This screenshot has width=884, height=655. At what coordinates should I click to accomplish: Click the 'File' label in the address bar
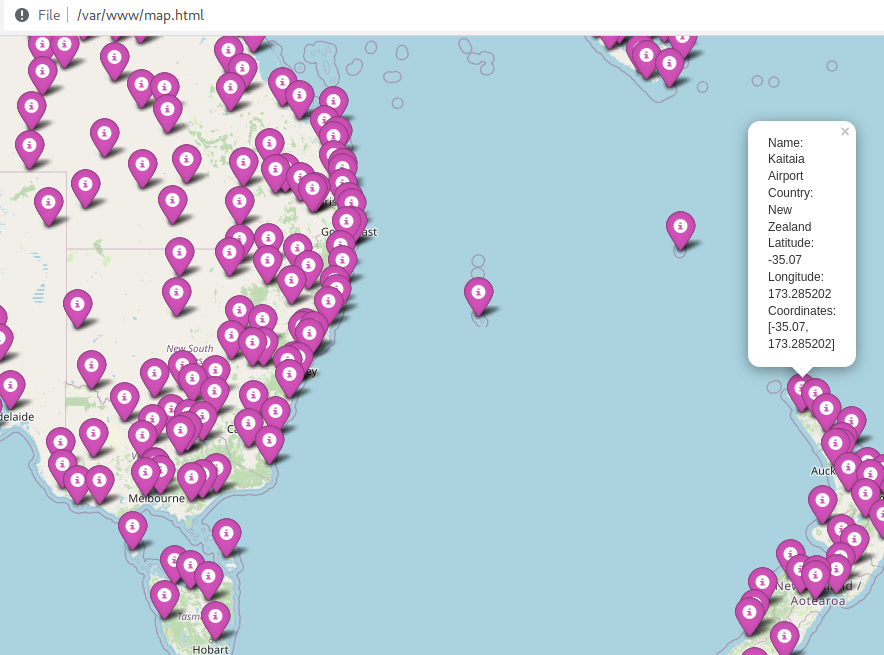pos(48,15)
